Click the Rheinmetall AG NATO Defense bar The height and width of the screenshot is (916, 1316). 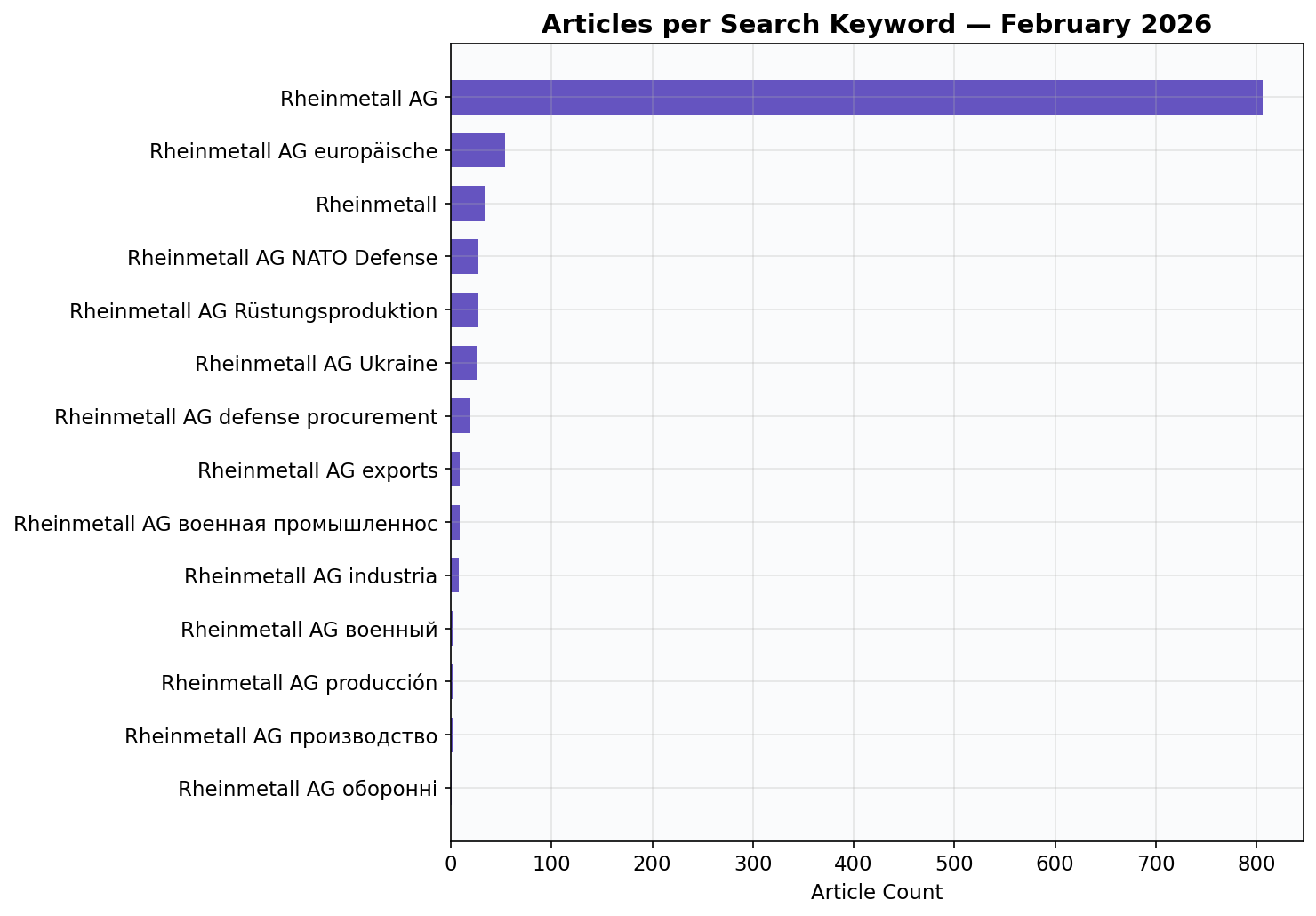point(464,257)
